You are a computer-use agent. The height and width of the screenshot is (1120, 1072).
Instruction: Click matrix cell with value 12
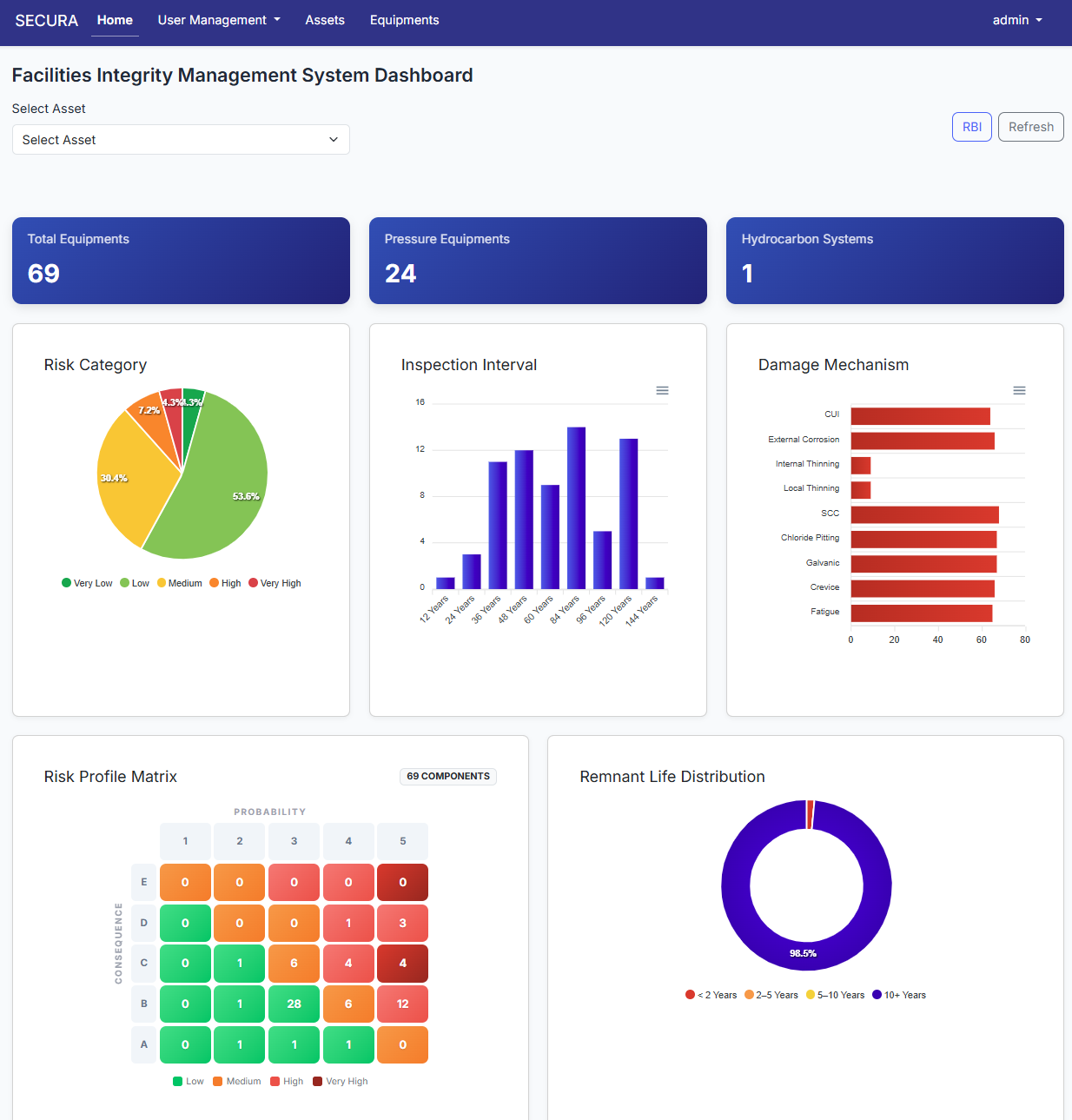(x=402, y=1004)
